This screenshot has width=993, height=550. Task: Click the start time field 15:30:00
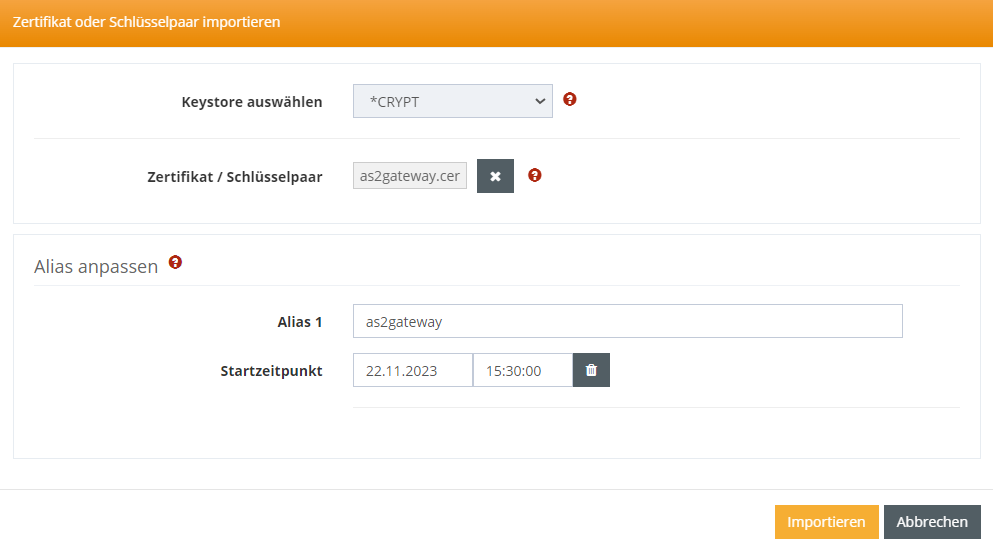click(x=522, y=370)
